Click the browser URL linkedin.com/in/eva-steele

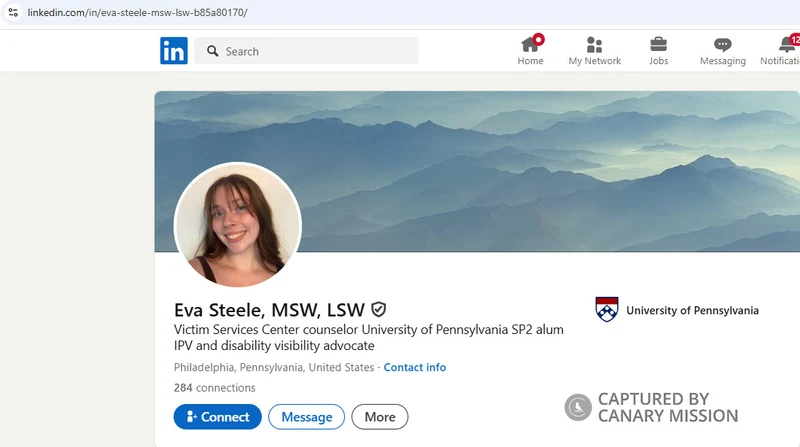point(137,12)
